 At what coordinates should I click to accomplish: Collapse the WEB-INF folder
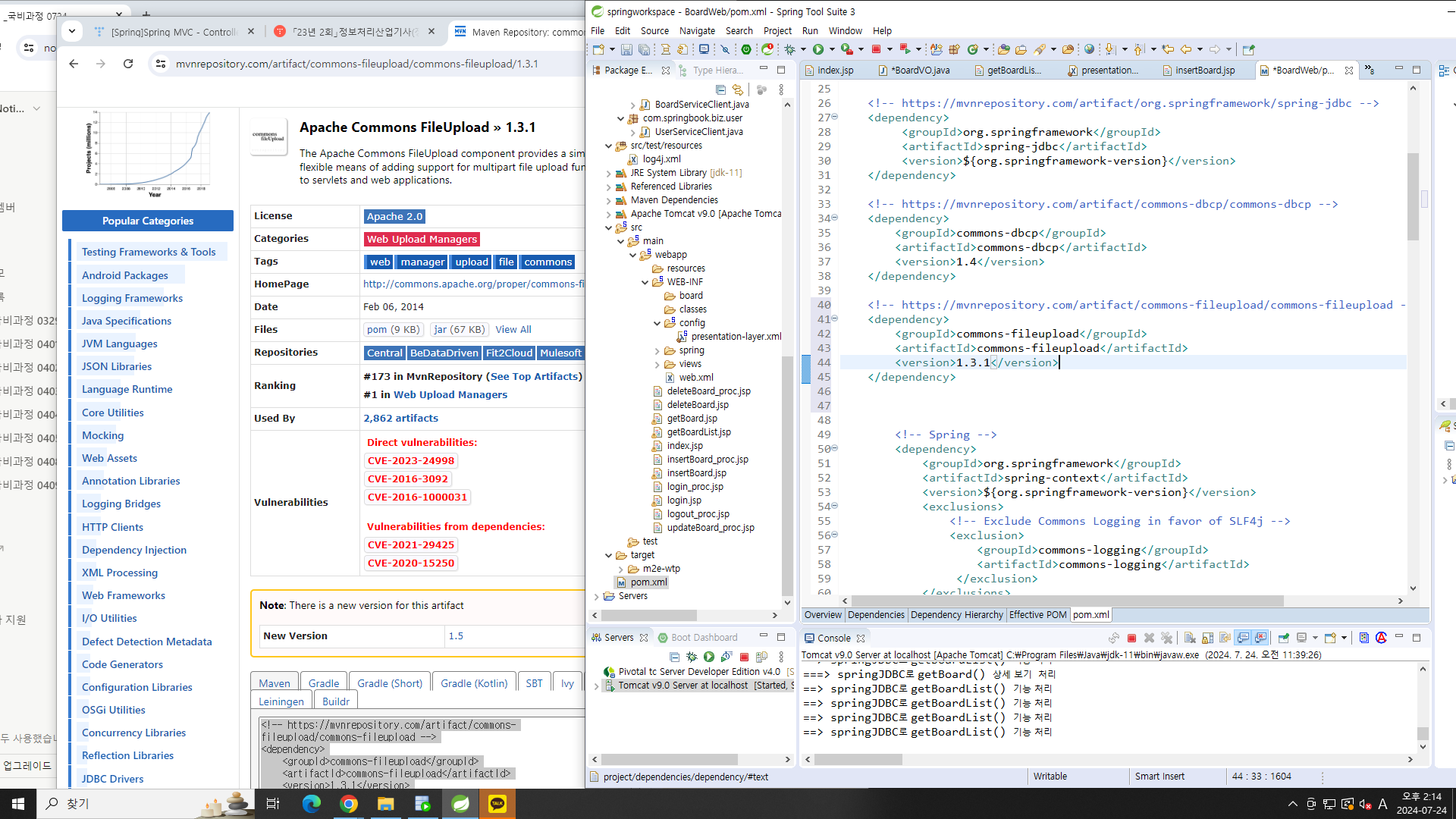pyautogui.click(x=645, y=282)
